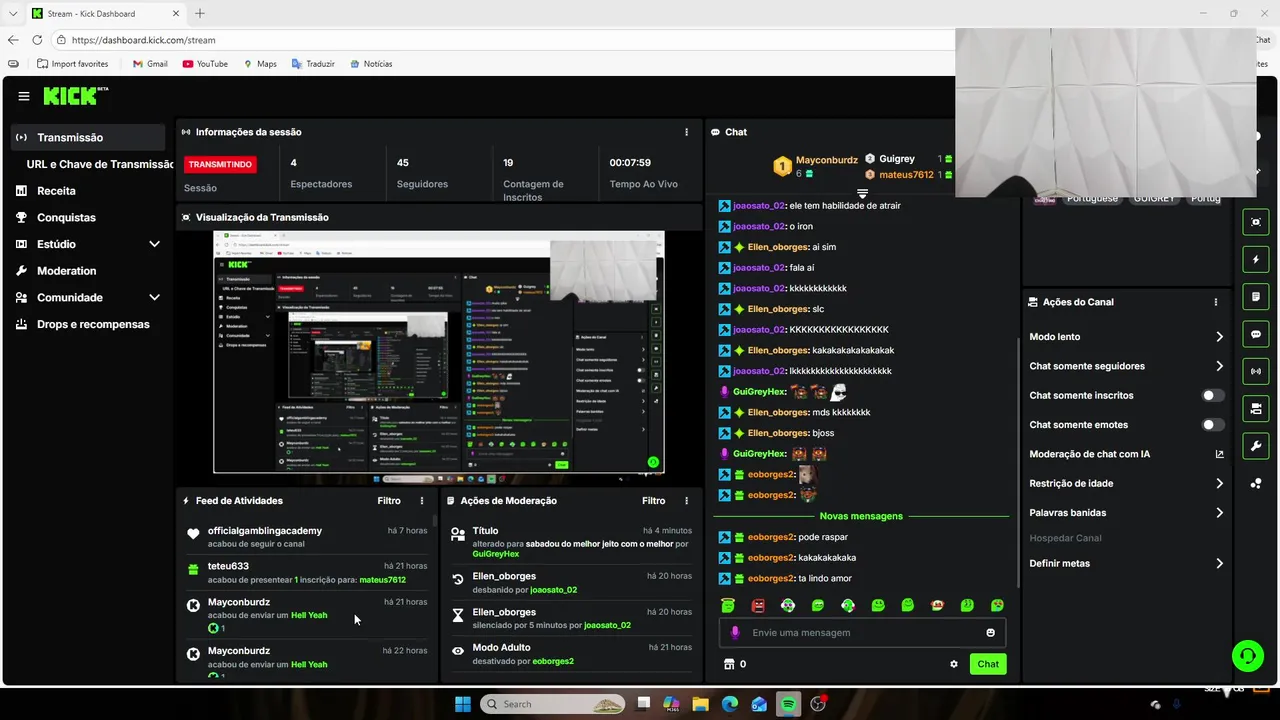
Task: Click the wrench icon in right rail
Action: (1256, 445)
